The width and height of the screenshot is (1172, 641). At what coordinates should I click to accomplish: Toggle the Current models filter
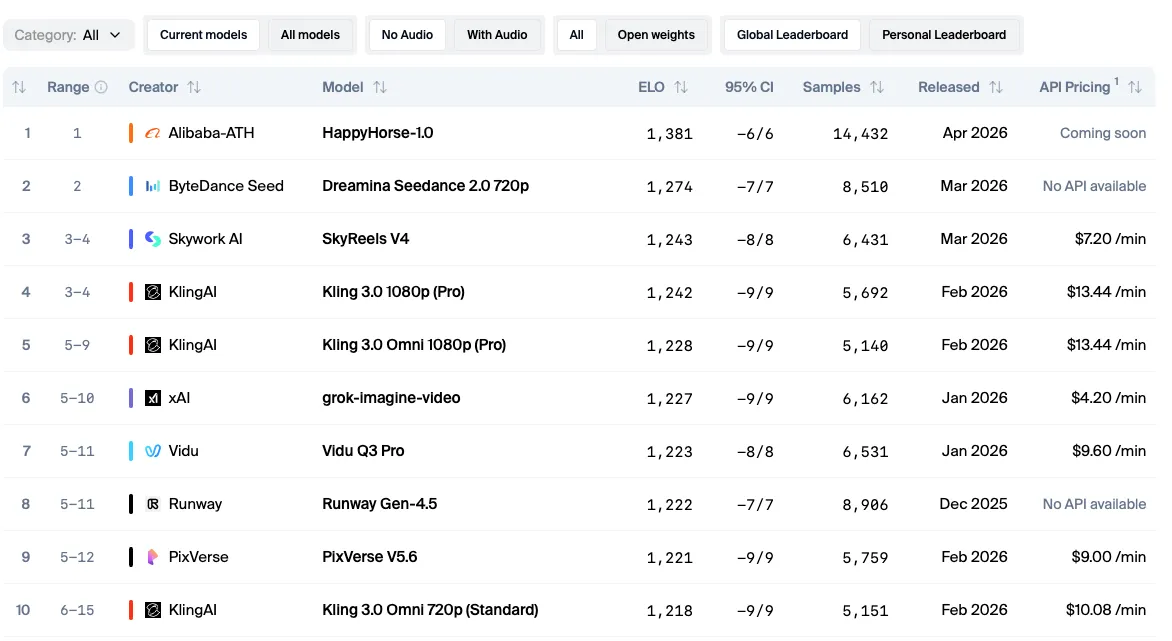pyautogui.click(x=204, y=35)
